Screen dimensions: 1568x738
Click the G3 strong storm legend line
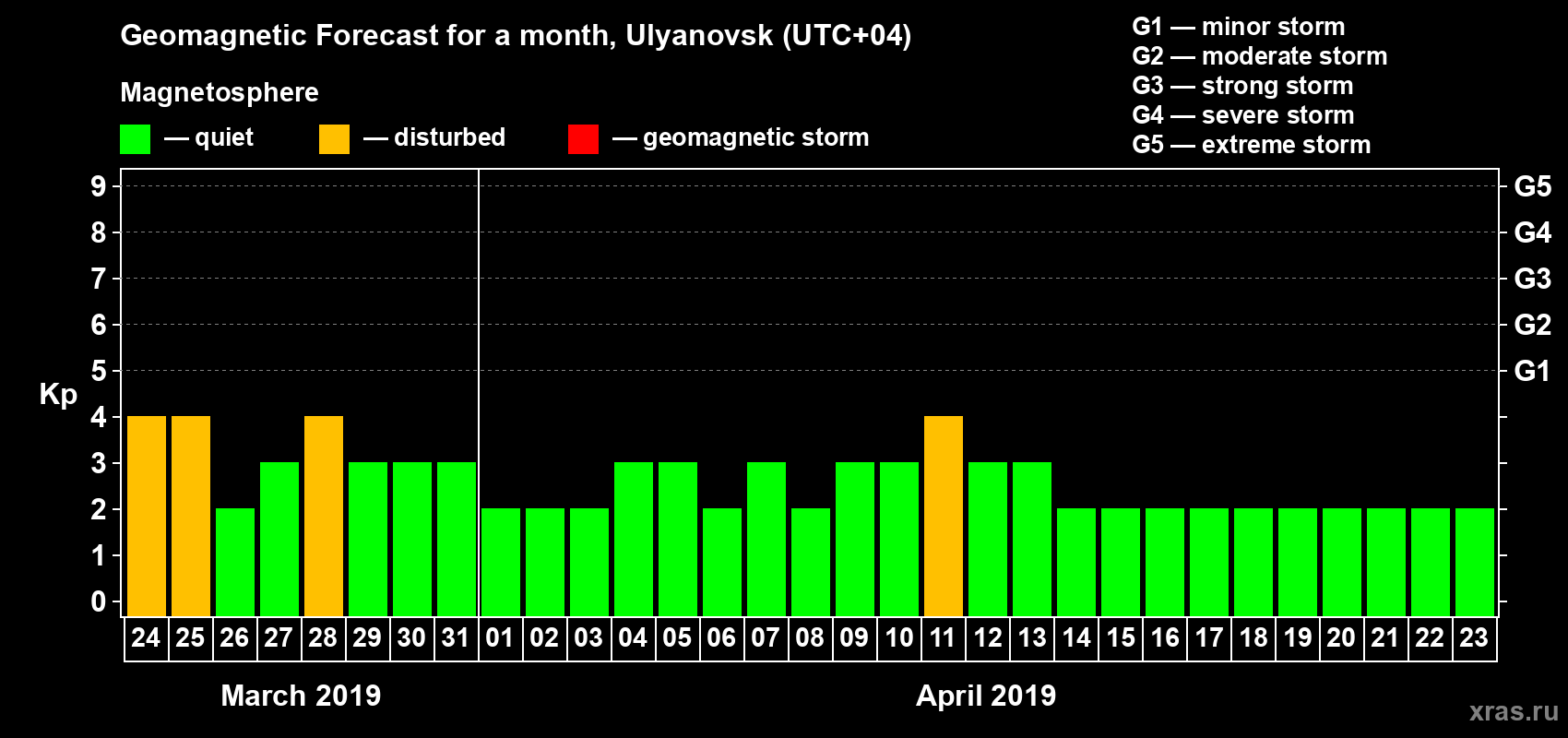tap(1242, 86)
